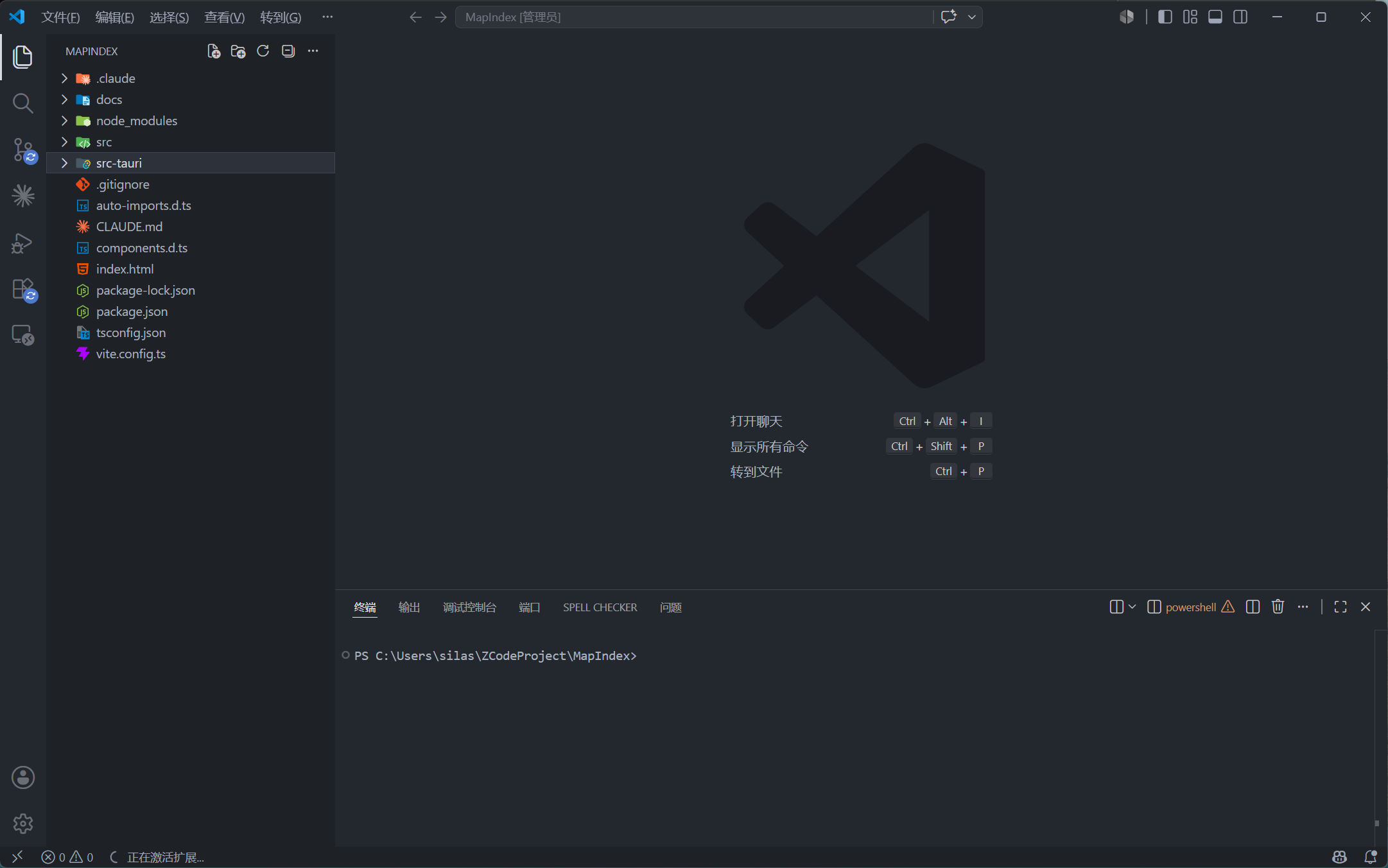The image size is (1388, 868).
Task: Switch to the 调试控制台 tab
Action: (x=469, y=607)
